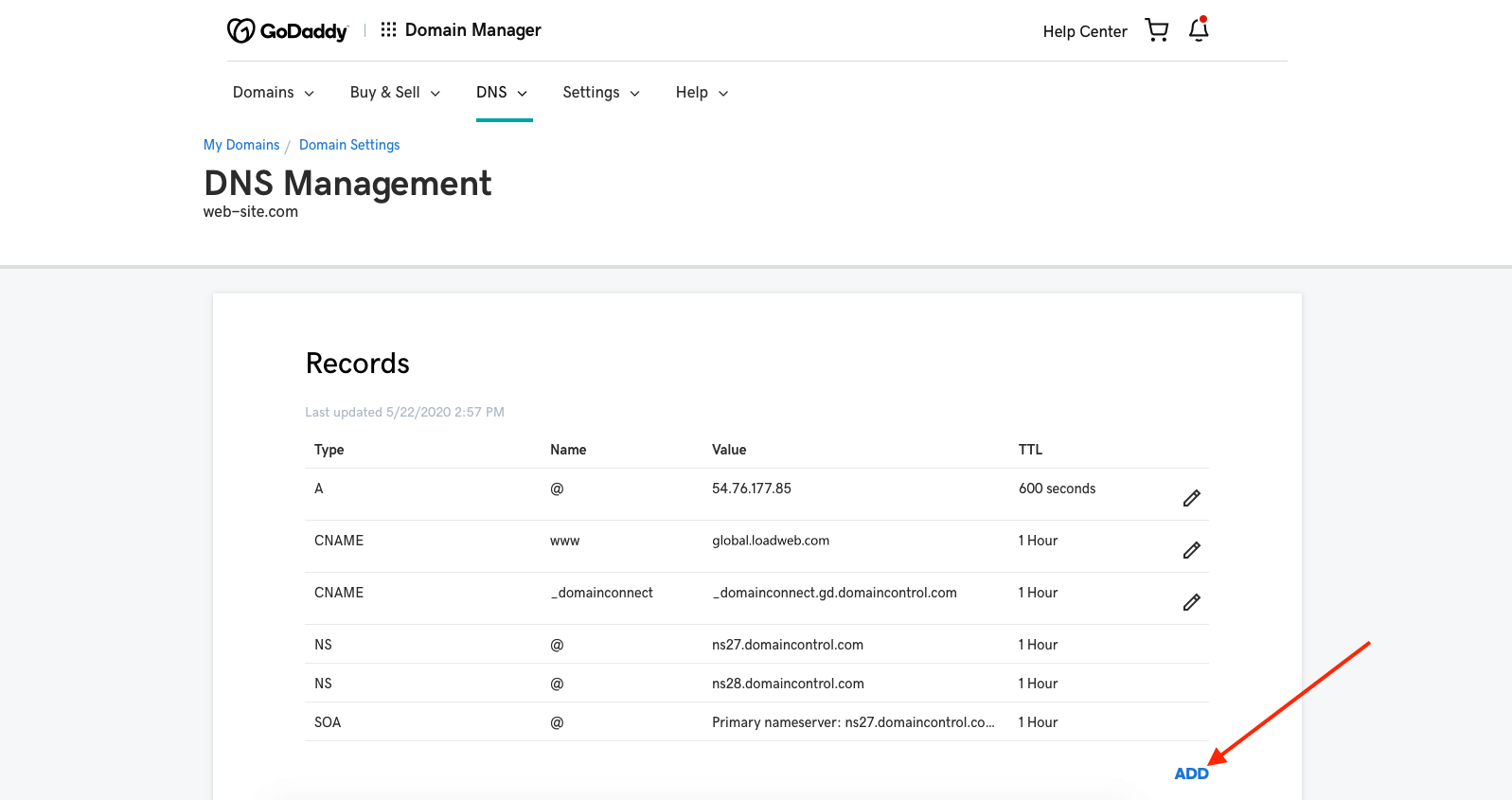Edit the _domainconnect CNAME record pencil
Image resolution: width=1512 pixels, height=800 pixels.
[x=1191, y=602]
